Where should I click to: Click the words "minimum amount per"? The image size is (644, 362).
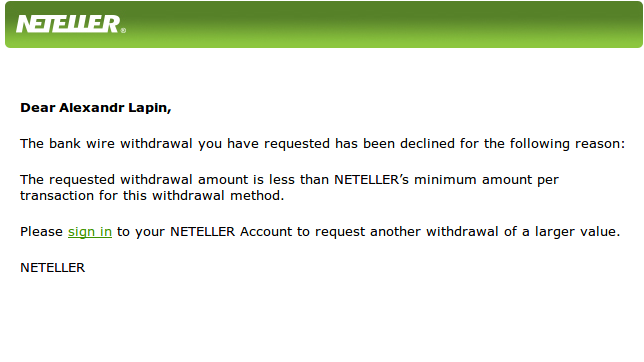[486, 180]
